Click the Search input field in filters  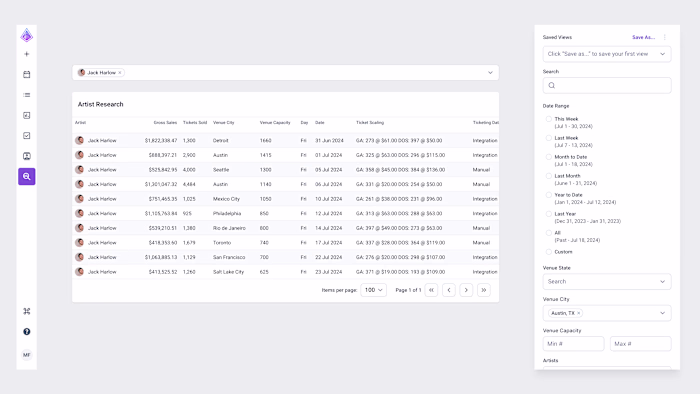click(607, 85)
